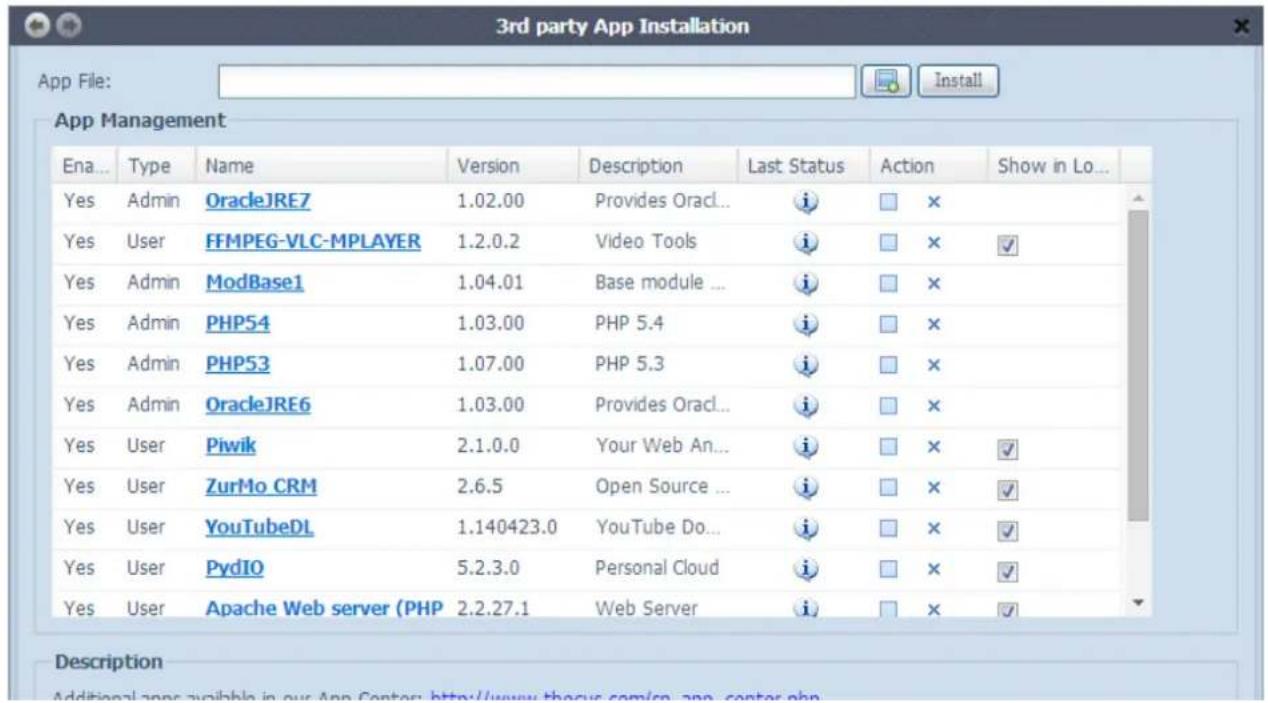The height and width of the screenshot is (703, 1268).
Task: Open the PydIO app link
Action: [x=235, y=569]
